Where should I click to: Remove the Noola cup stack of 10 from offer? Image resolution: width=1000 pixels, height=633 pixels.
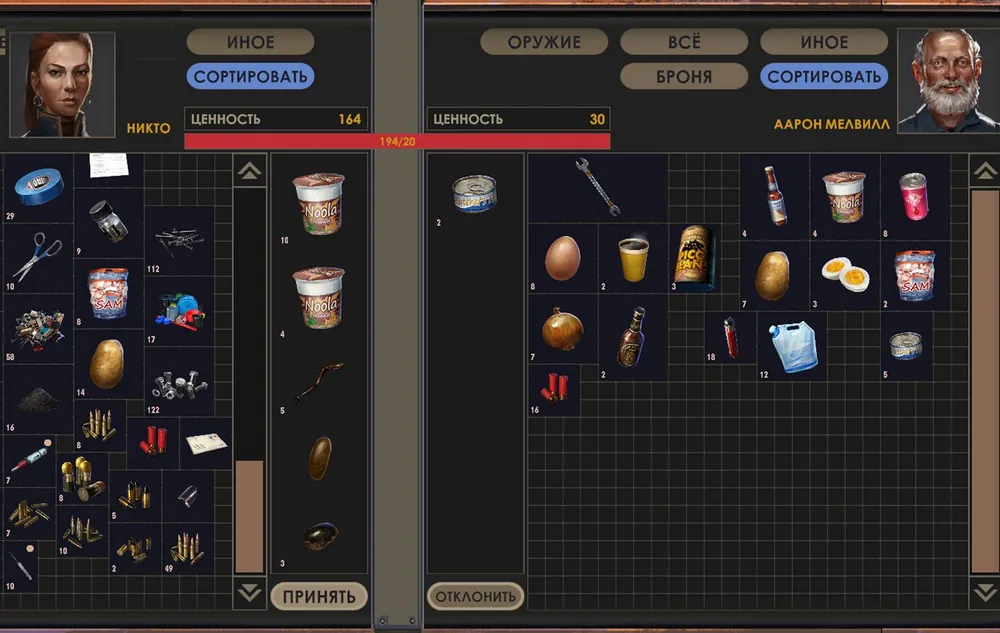pos(319,205)
